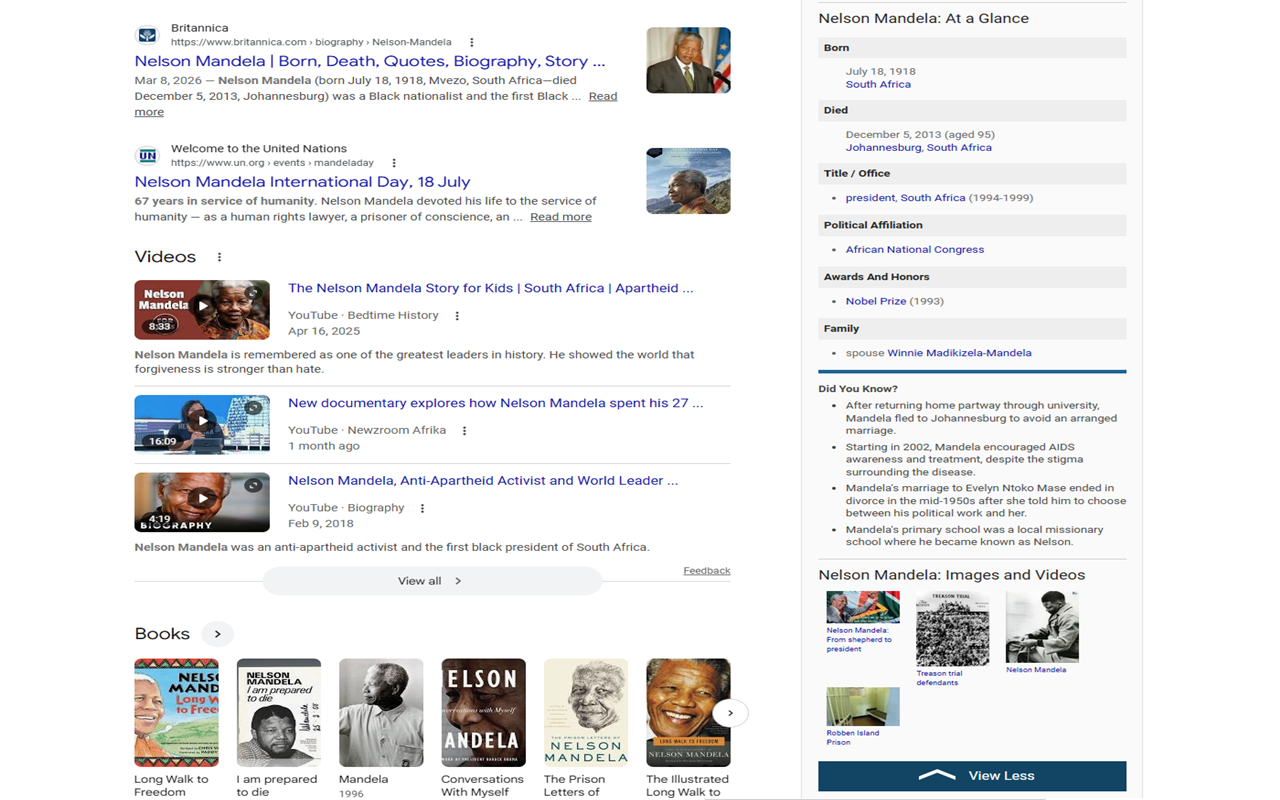Image resolution: width=1280 pixels, height=800 pixels.
Task: Open Nelson Mandela International Day result
Action: (302, 182)
